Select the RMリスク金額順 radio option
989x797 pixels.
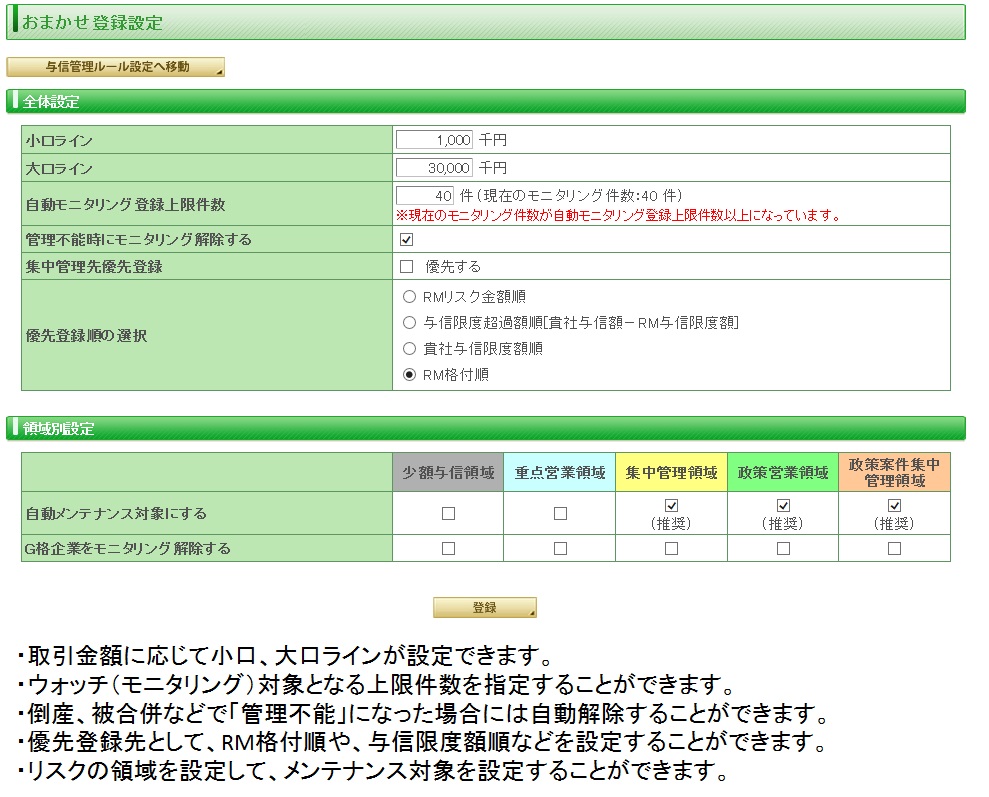pyautogui.click(x=409, y=296)
